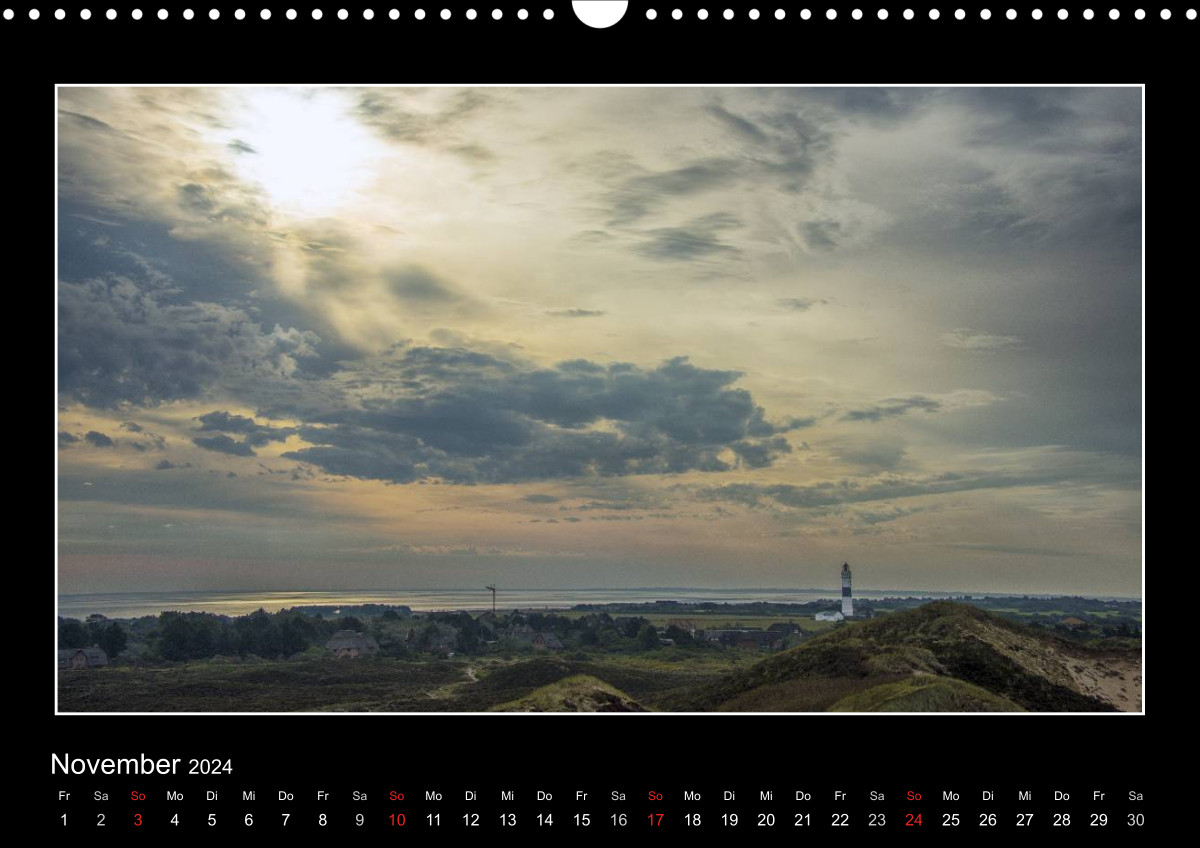1200x848 pixels.
Task: Select day 1 in the date row
Action: coord(64,820)
